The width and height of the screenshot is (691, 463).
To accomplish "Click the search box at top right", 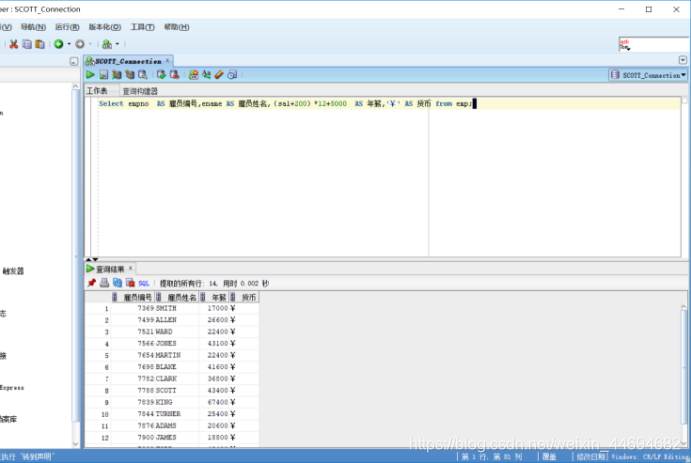I will click(x=654, y=44).
